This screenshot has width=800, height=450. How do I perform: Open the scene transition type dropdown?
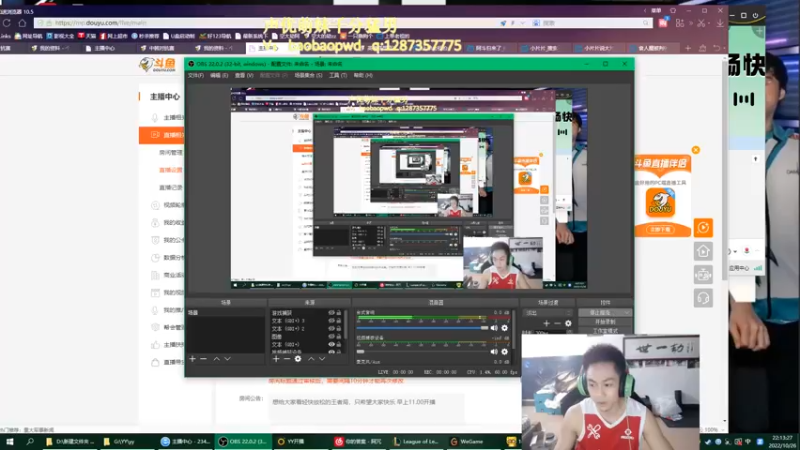click(x=547, y=313)
